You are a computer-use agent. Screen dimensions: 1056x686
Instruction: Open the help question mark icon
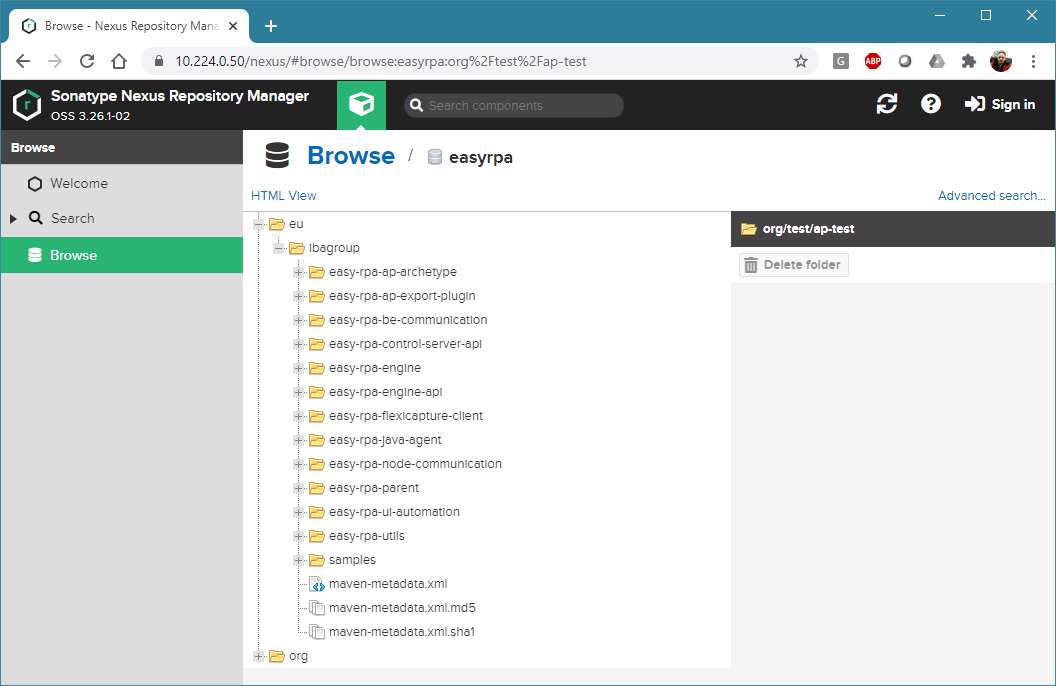(x=930, y=104)
